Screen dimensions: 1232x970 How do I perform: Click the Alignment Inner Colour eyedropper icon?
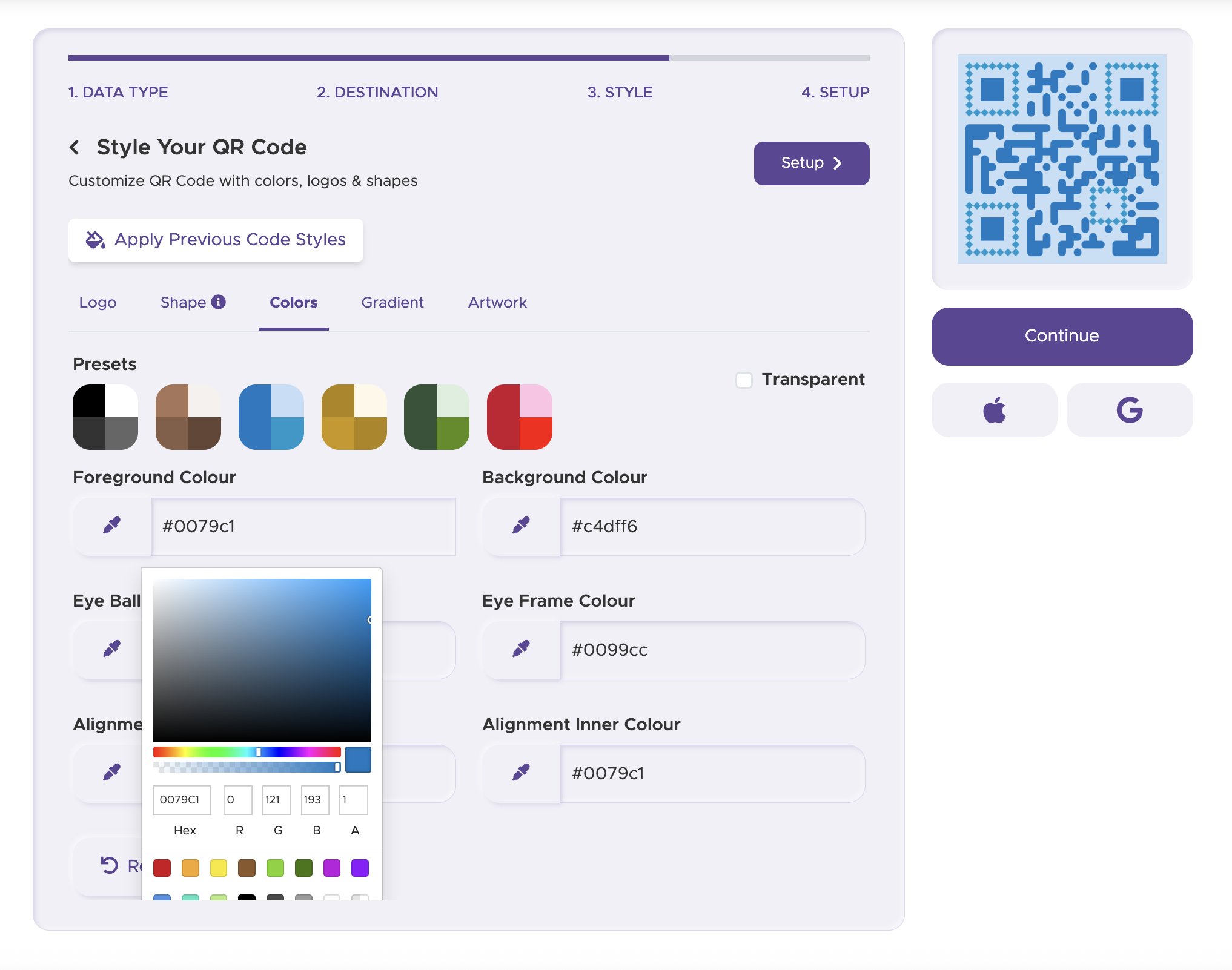[x=521, y=773]
